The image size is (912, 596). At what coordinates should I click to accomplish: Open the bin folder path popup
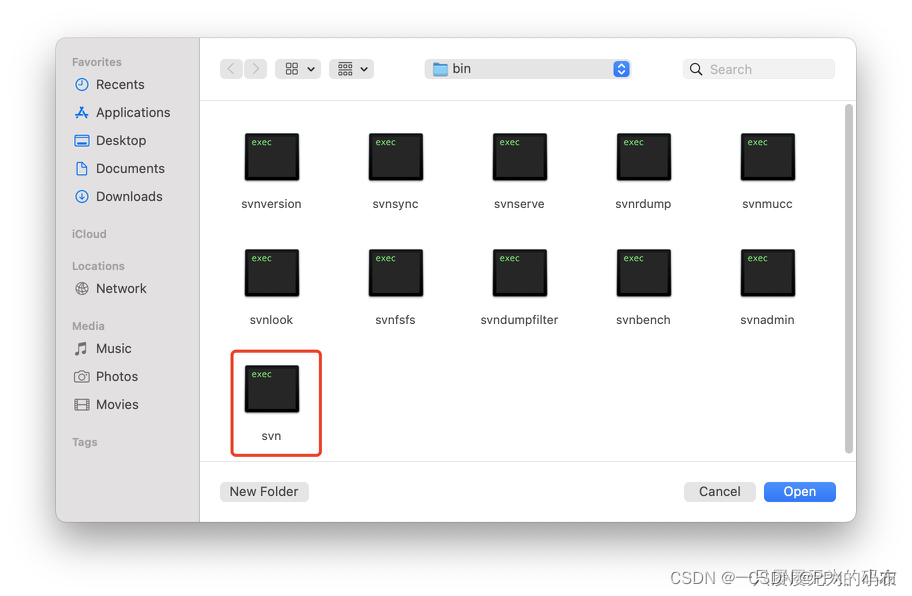(528, 69)
